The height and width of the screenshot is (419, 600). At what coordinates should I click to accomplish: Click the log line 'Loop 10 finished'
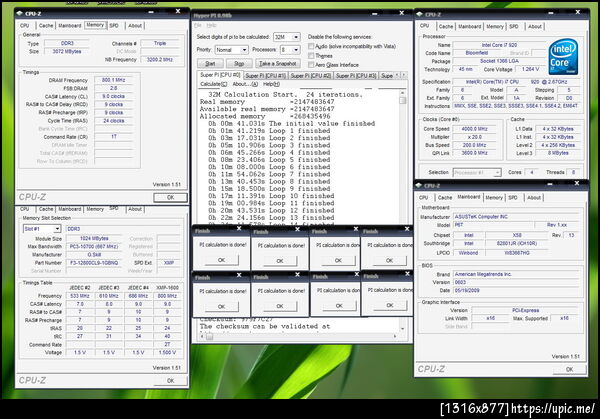pyautogui.click(x=302, y=196)
